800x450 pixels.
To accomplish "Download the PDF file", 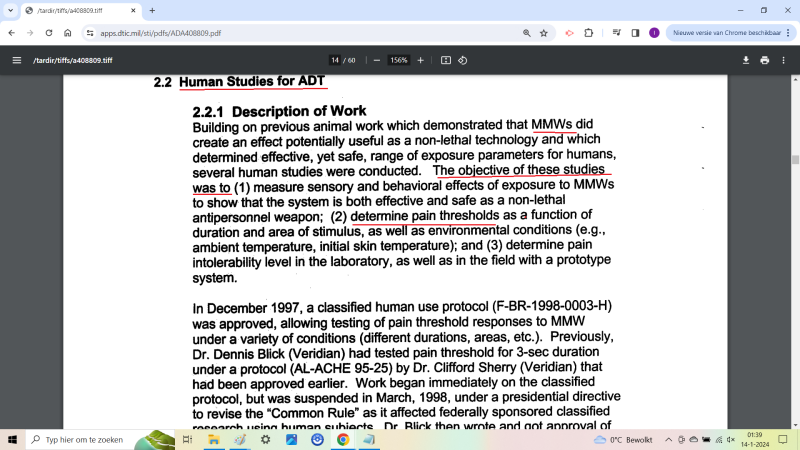I will (x=745, y=60).
